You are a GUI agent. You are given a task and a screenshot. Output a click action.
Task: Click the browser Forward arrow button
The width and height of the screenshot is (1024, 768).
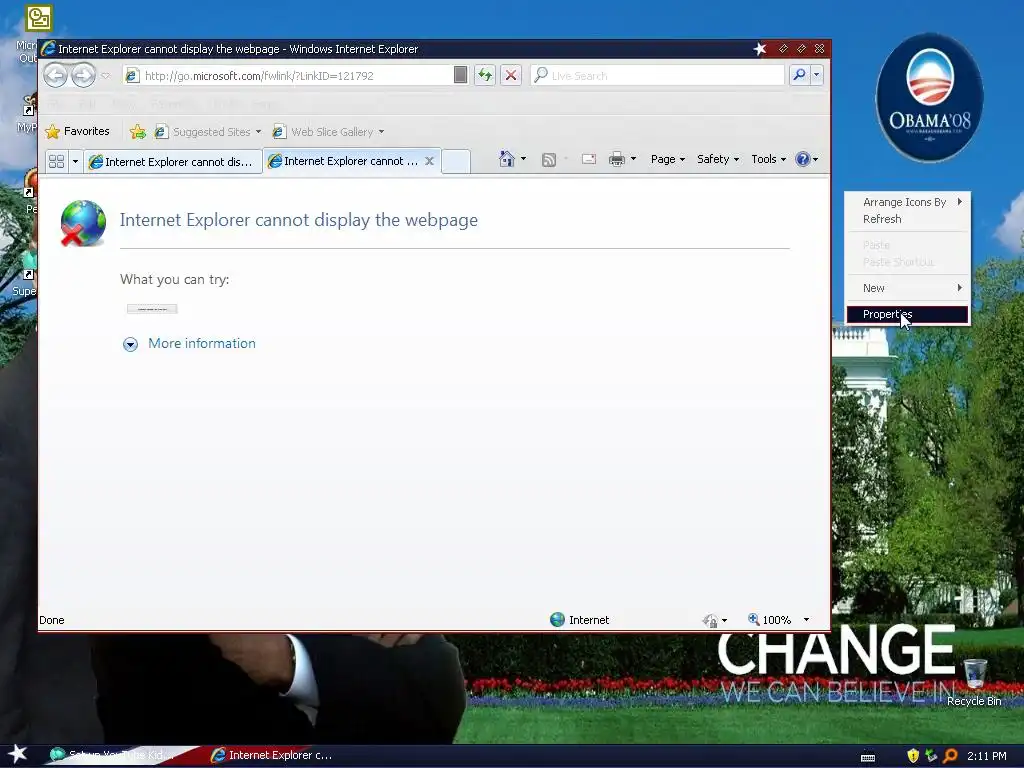83,75
